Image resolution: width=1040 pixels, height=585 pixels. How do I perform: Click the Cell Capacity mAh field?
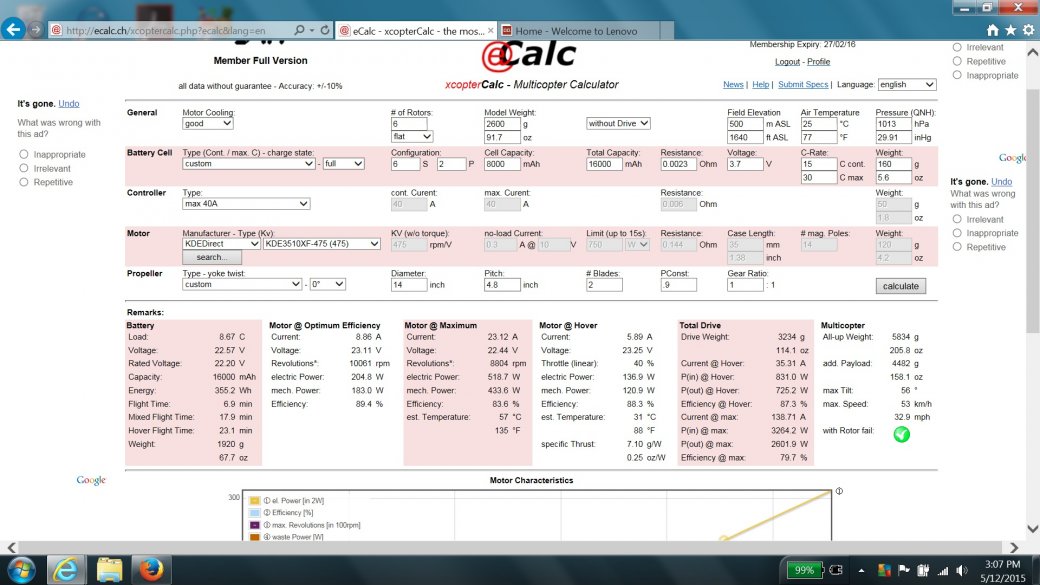(x=502, y=164)
